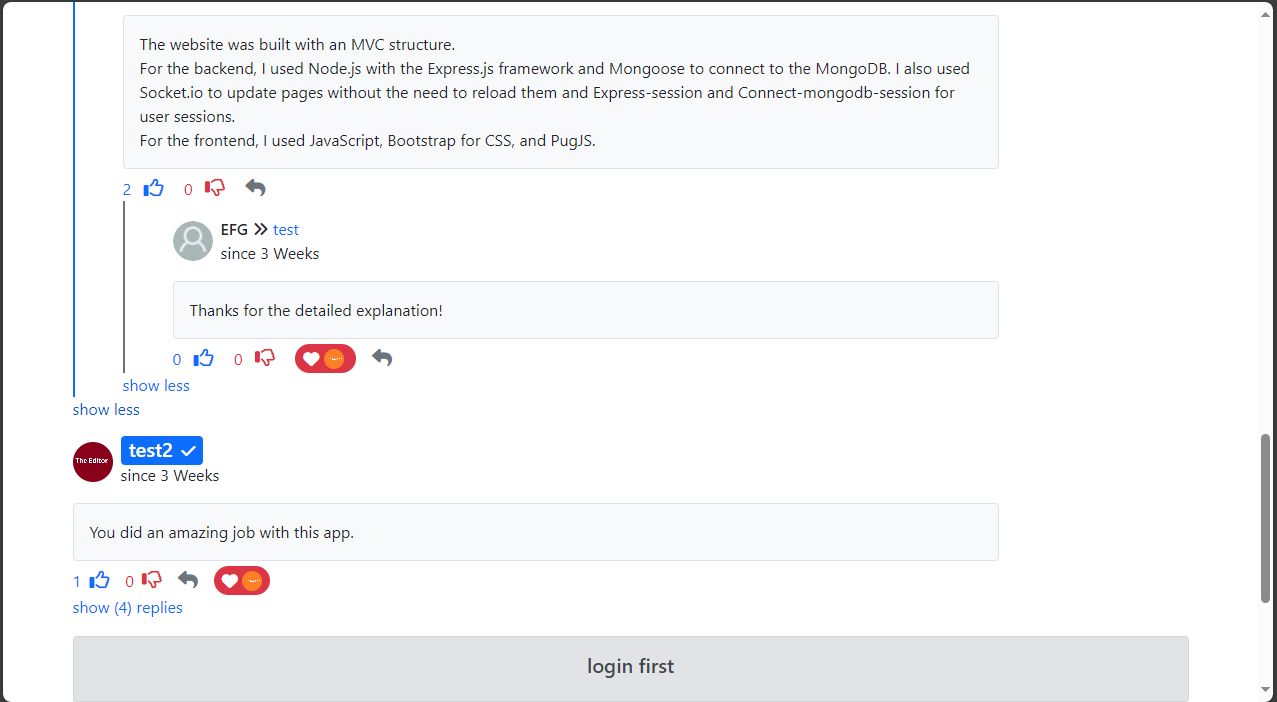Screen dimensions: 1277x702
Task: Open test2's verified profile badge
Action: coord(162,451)
